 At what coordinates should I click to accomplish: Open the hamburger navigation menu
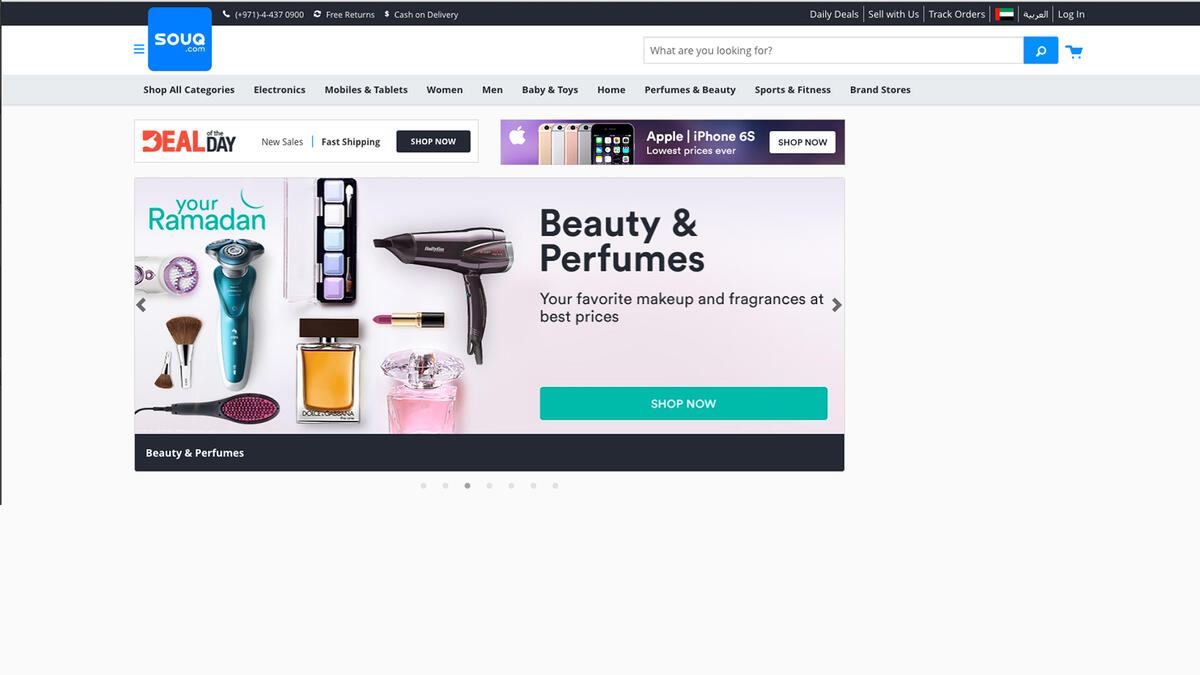138,48
